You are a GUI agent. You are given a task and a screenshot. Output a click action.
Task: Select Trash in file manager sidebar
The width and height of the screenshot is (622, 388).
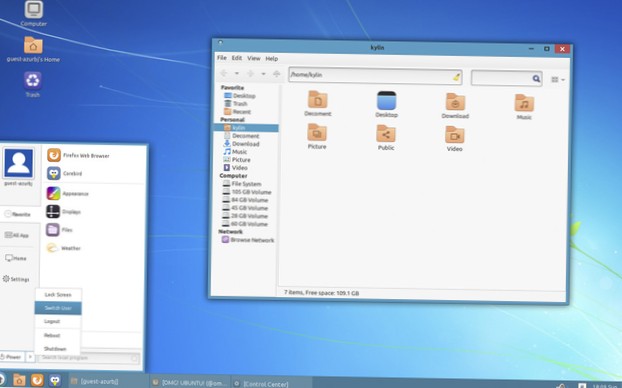(x=236, y=104)
